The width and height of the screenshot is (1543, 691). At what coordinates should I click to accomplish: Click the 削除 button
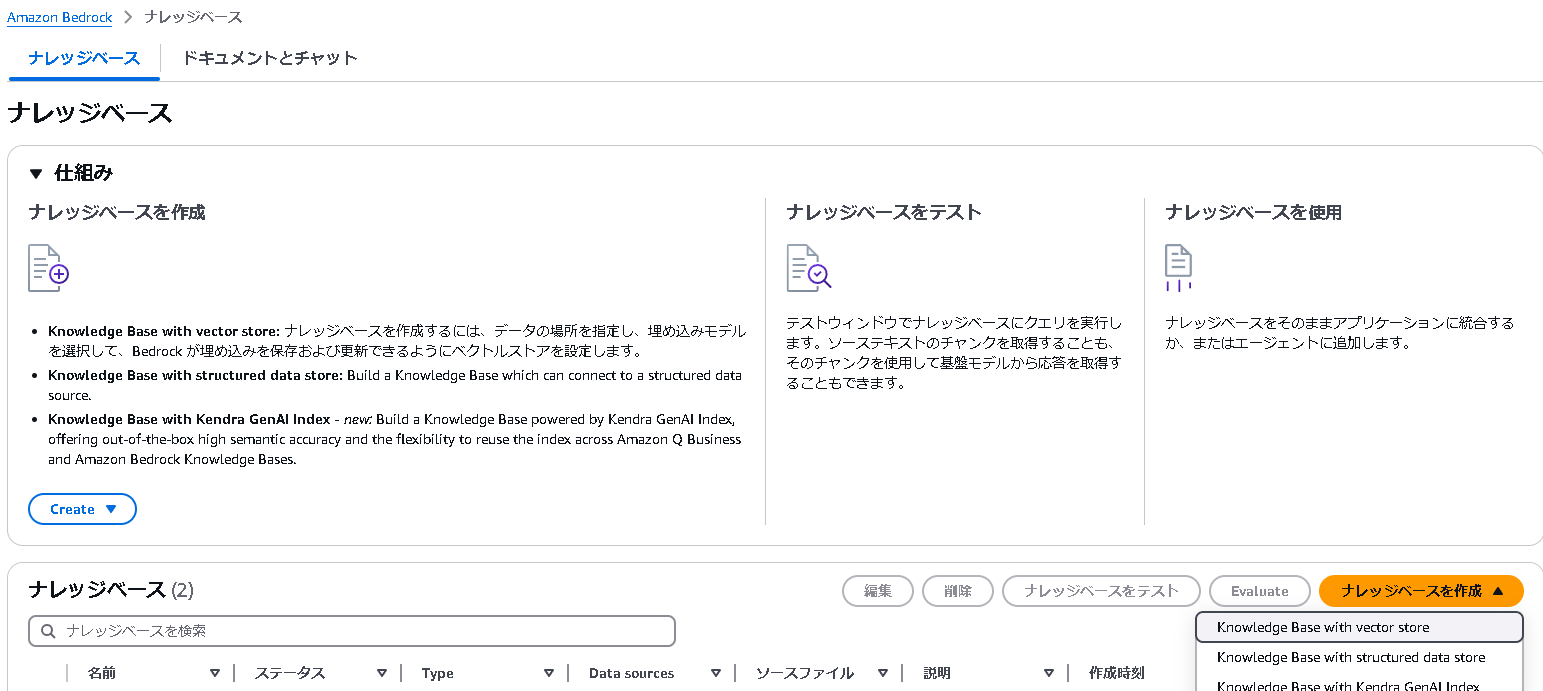[x=958, y=591]
